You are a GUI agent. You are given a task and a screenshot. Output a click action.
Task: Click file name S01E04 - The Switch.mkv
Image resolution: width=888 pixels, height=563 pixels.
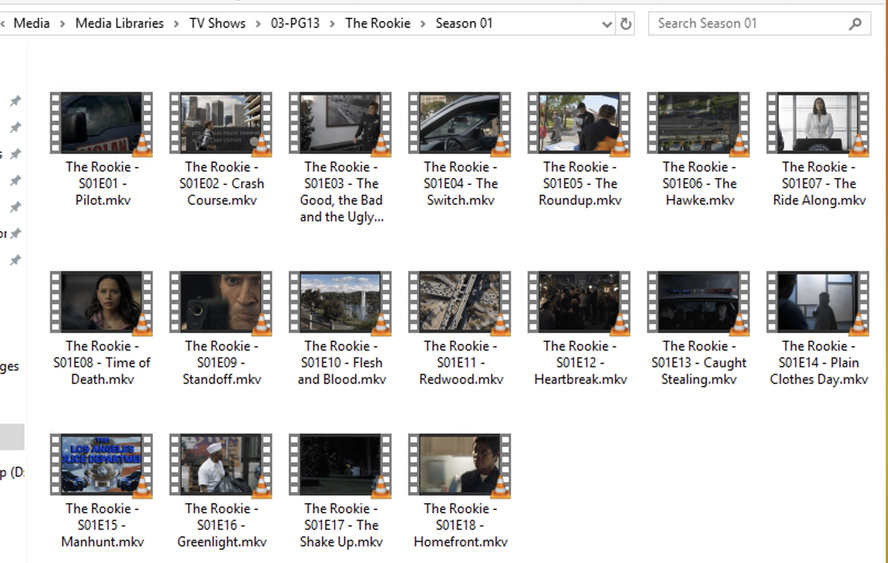(x=460, y=184)
